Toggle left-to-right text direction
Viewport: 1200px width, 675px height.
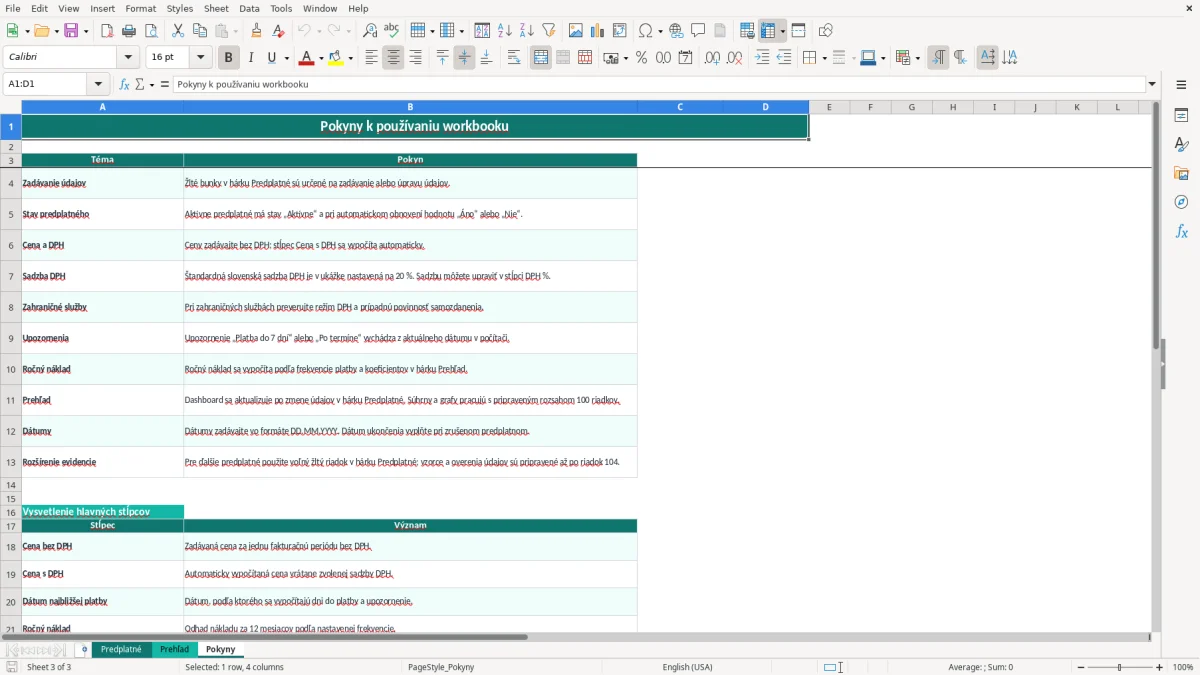938,58
